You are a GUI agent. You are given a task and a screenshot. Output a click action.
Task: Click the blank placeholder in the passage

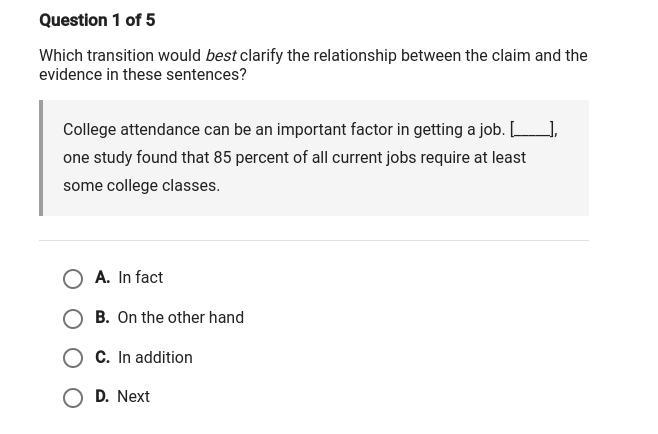(531, 130)
